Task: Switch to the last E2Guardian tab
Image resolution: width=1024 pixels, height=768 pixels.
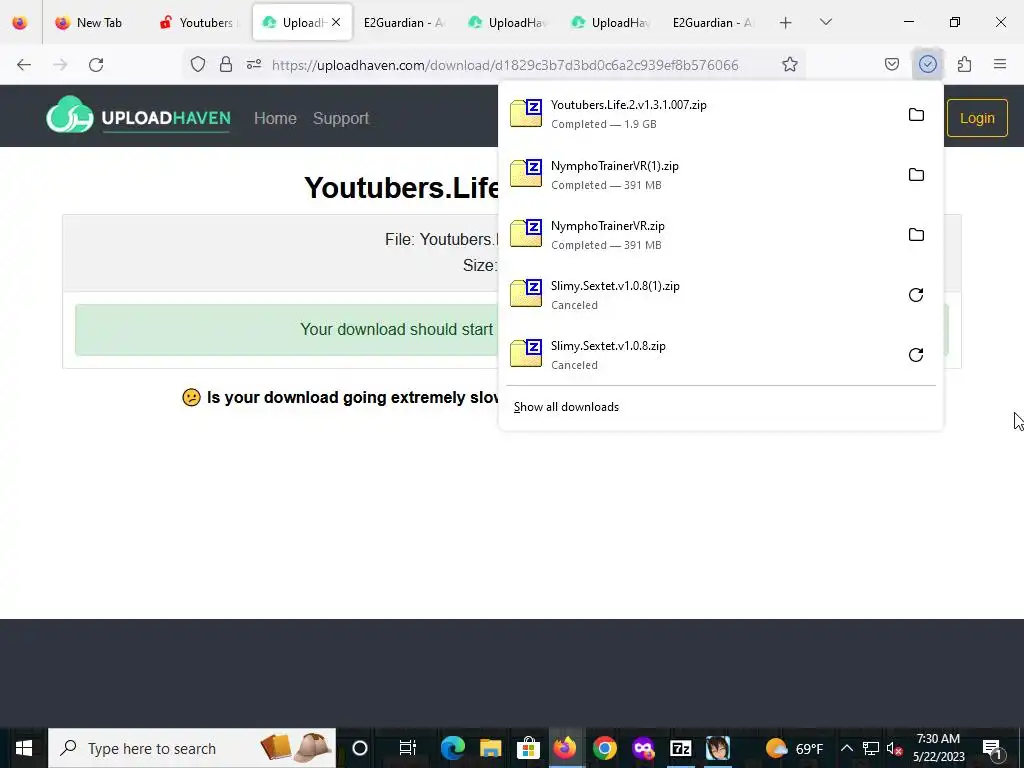Action: pyautogui.click(x=713, y=22)
